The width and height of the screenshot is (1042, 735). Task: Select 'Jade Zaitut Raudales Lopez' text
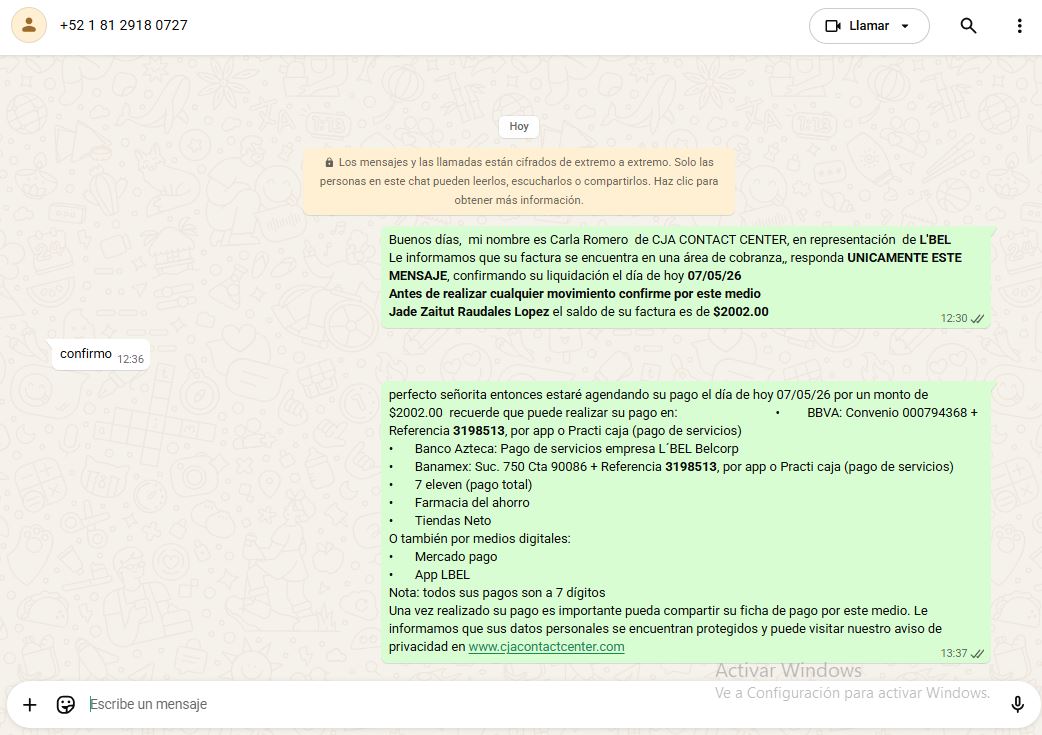point(469,312)
